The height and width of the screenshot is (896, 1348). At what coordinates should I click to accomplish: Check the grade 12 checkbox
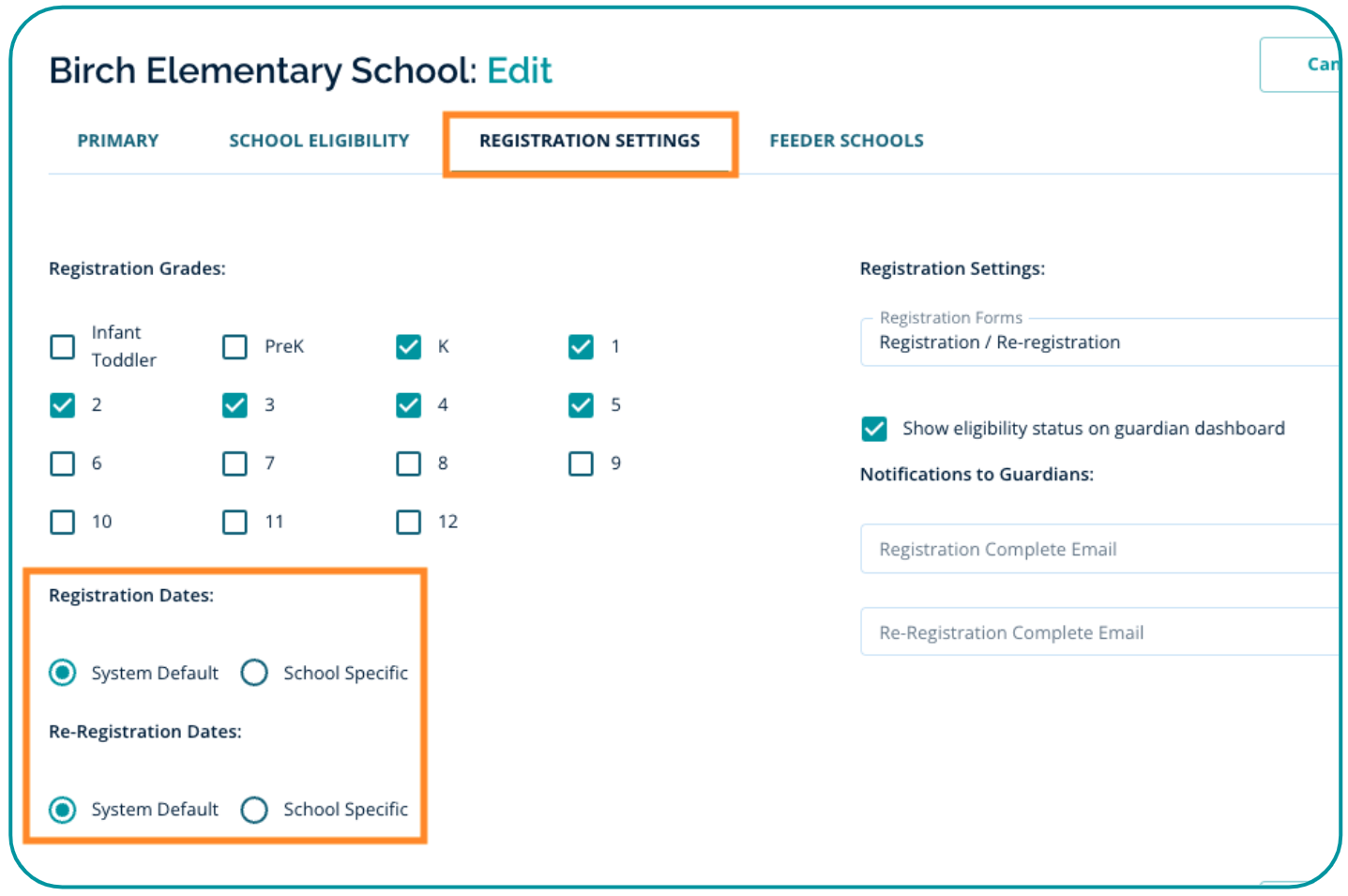coord(409,522)
